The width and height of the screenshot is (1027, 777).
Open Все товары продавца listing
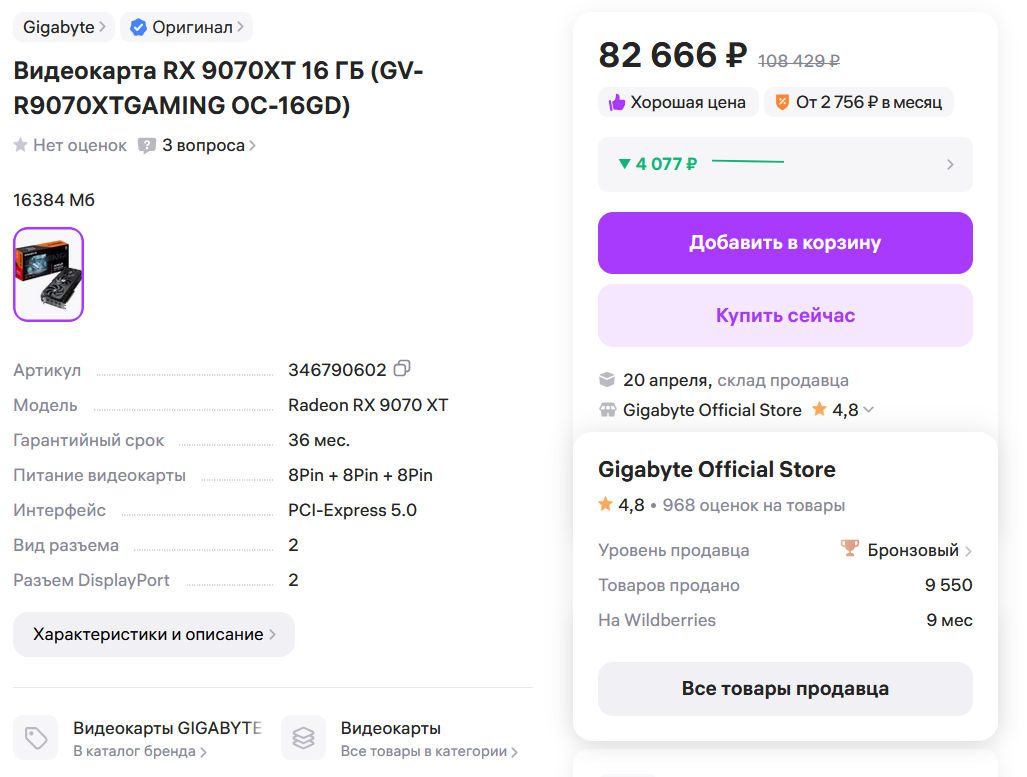[x=785, y=689]
